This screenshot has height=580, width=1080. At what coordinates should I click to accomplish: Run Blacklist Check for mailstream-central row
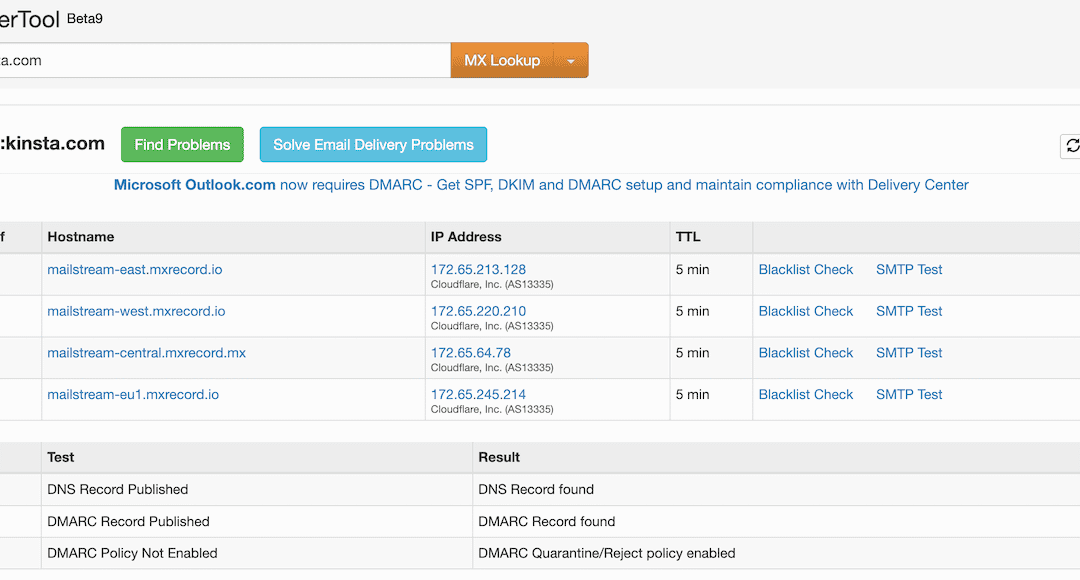(x=806, y=353)
